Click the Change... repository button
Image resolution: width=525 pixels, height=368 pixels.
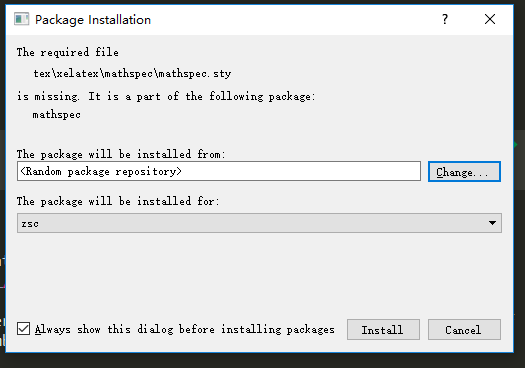[464, 172]
